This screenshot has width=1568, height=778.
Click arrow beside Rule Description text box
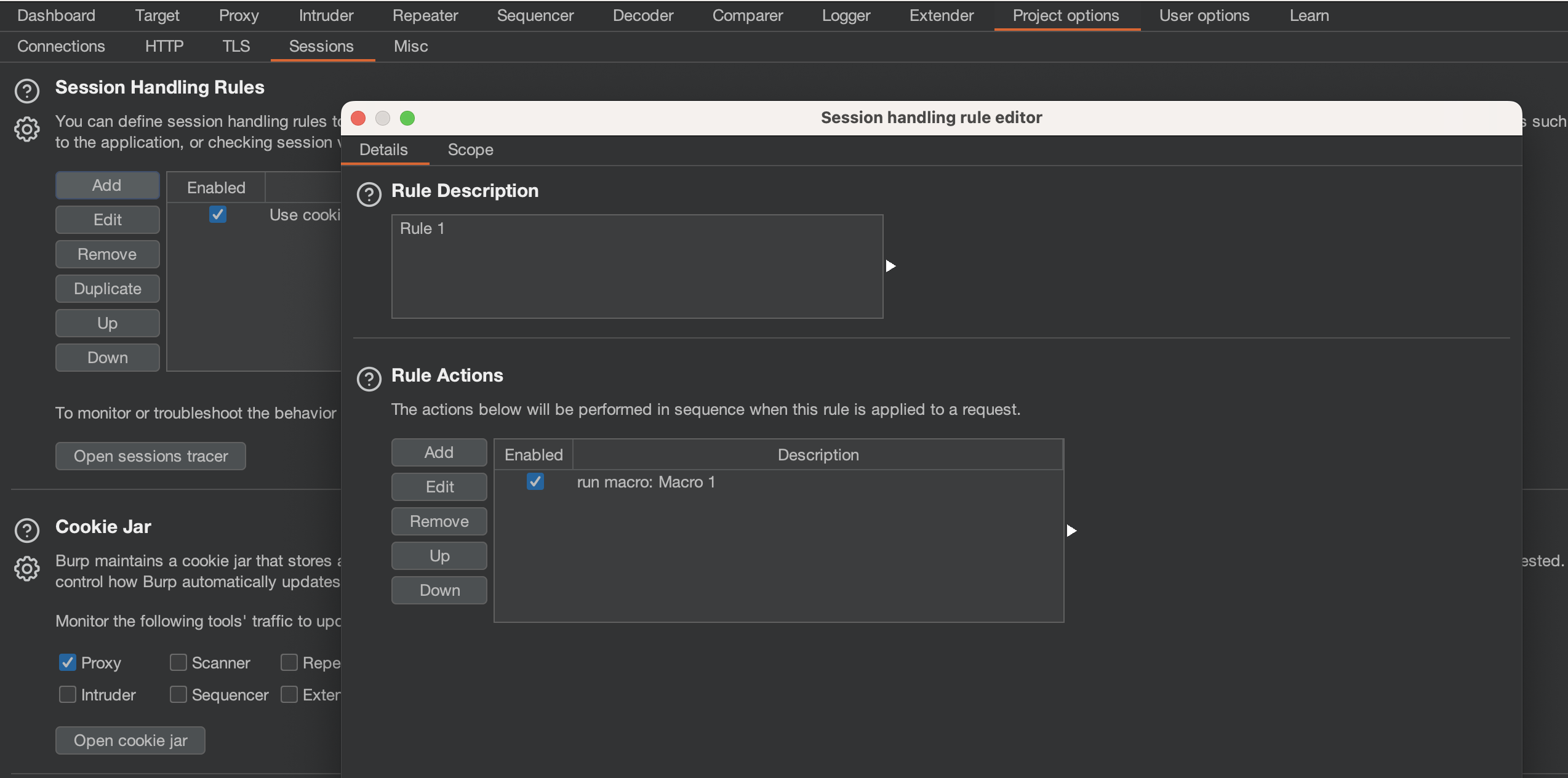click(890, 266)
